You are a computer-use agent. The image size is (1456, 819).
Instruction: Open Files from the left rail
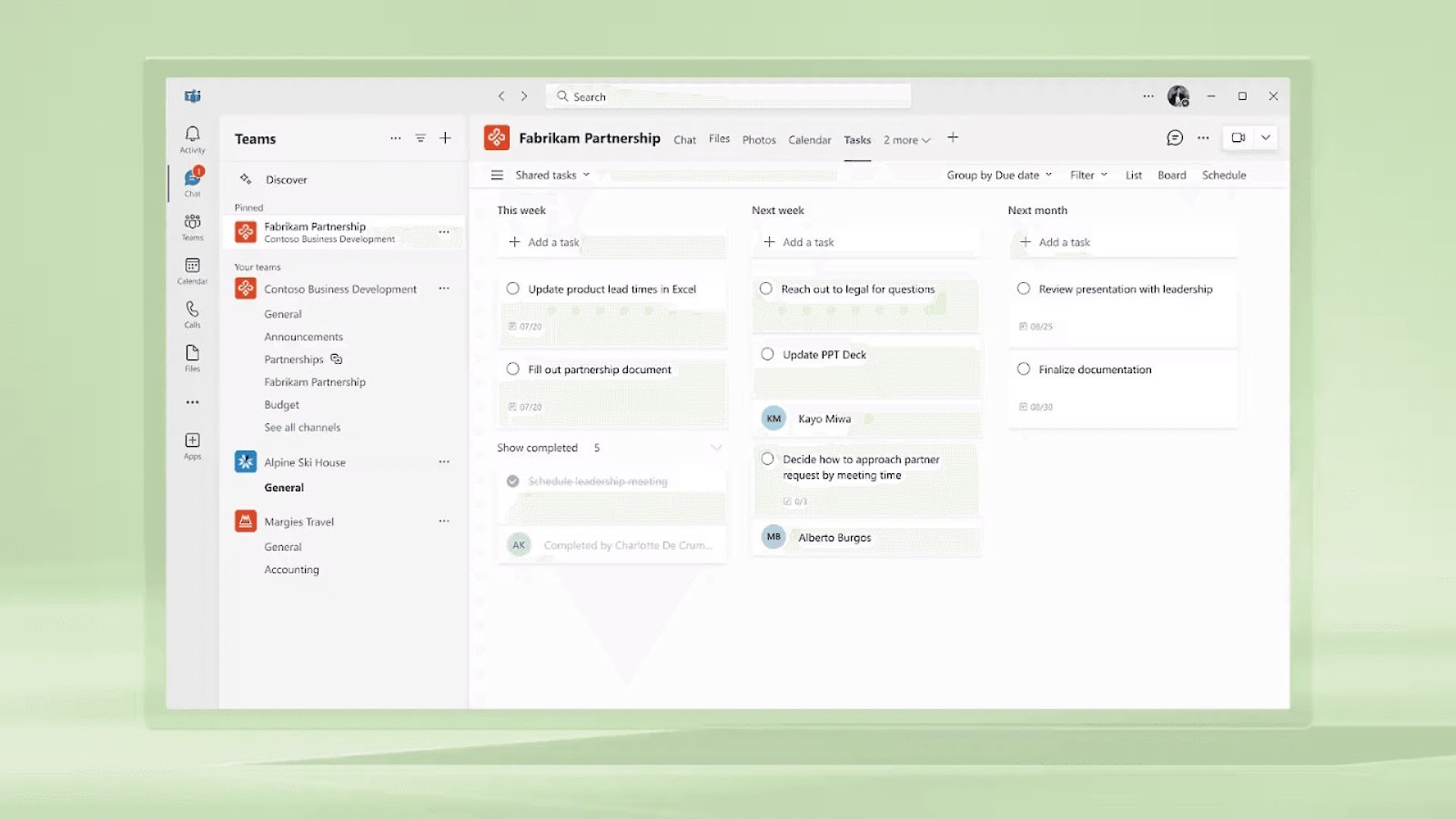(x=192, y=355)
